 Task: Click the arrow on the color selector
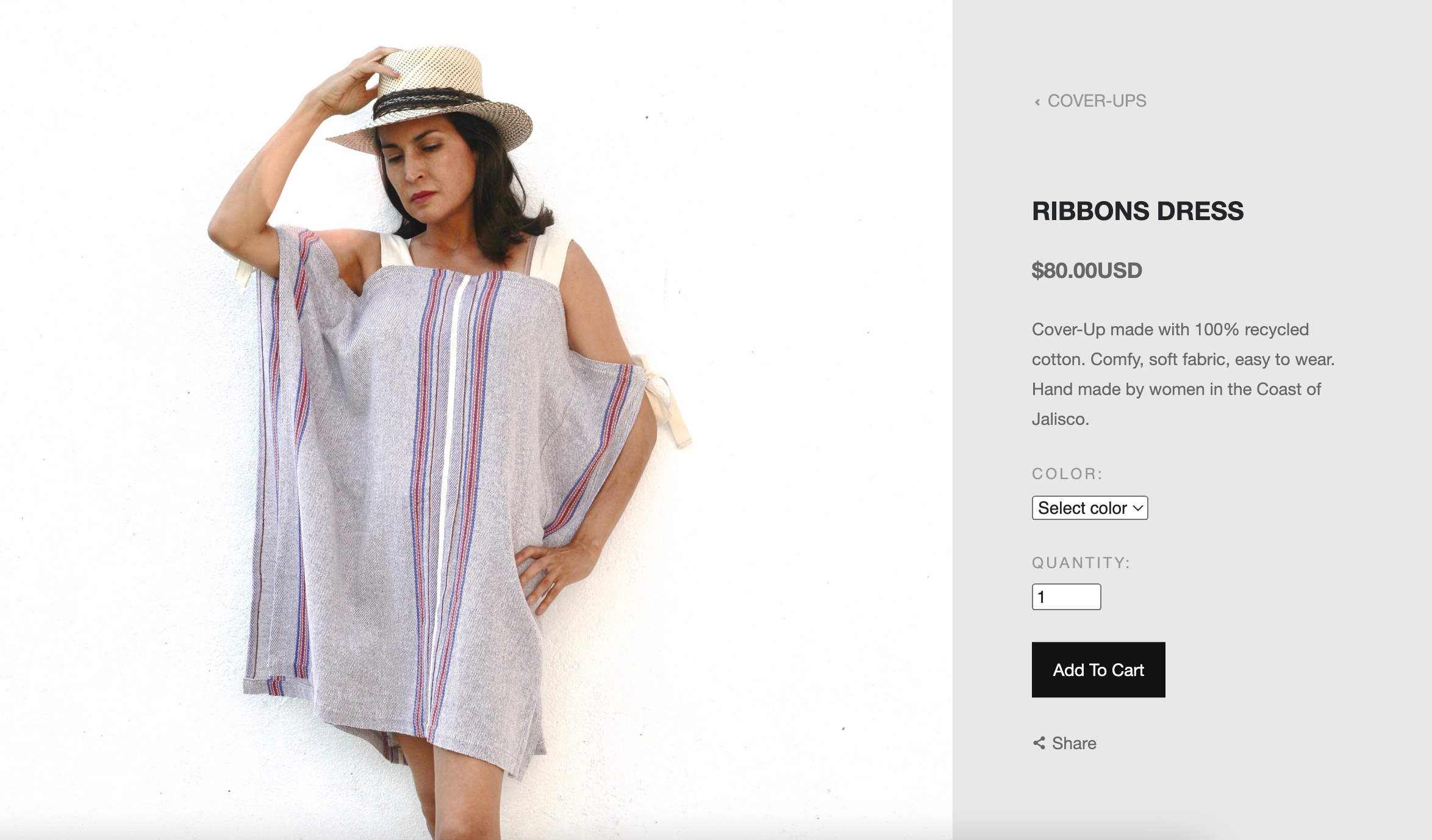[x=1137, y=508]
